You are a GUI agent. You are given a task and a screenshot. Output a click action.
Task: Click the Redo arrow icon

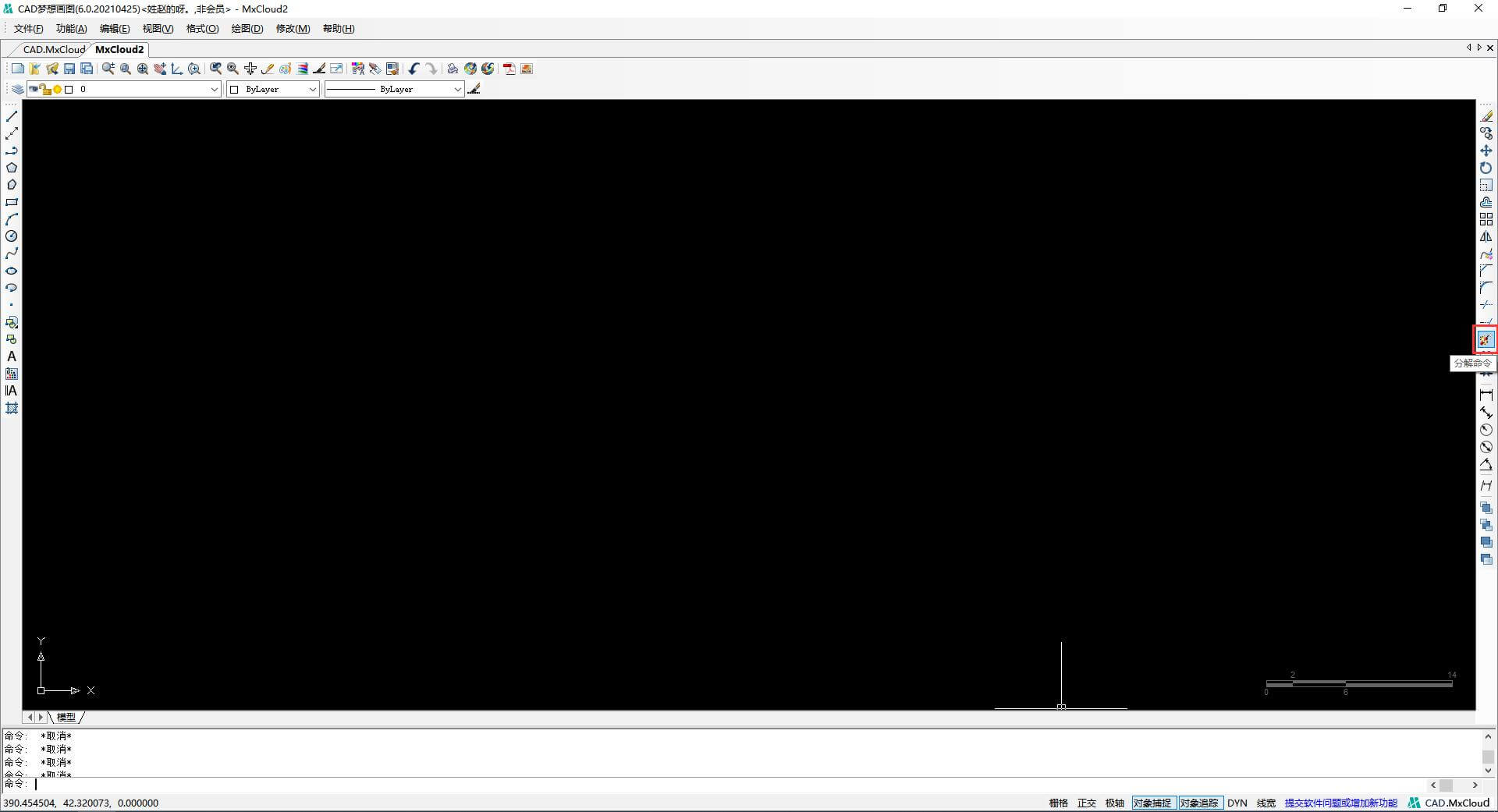(431, 69)
